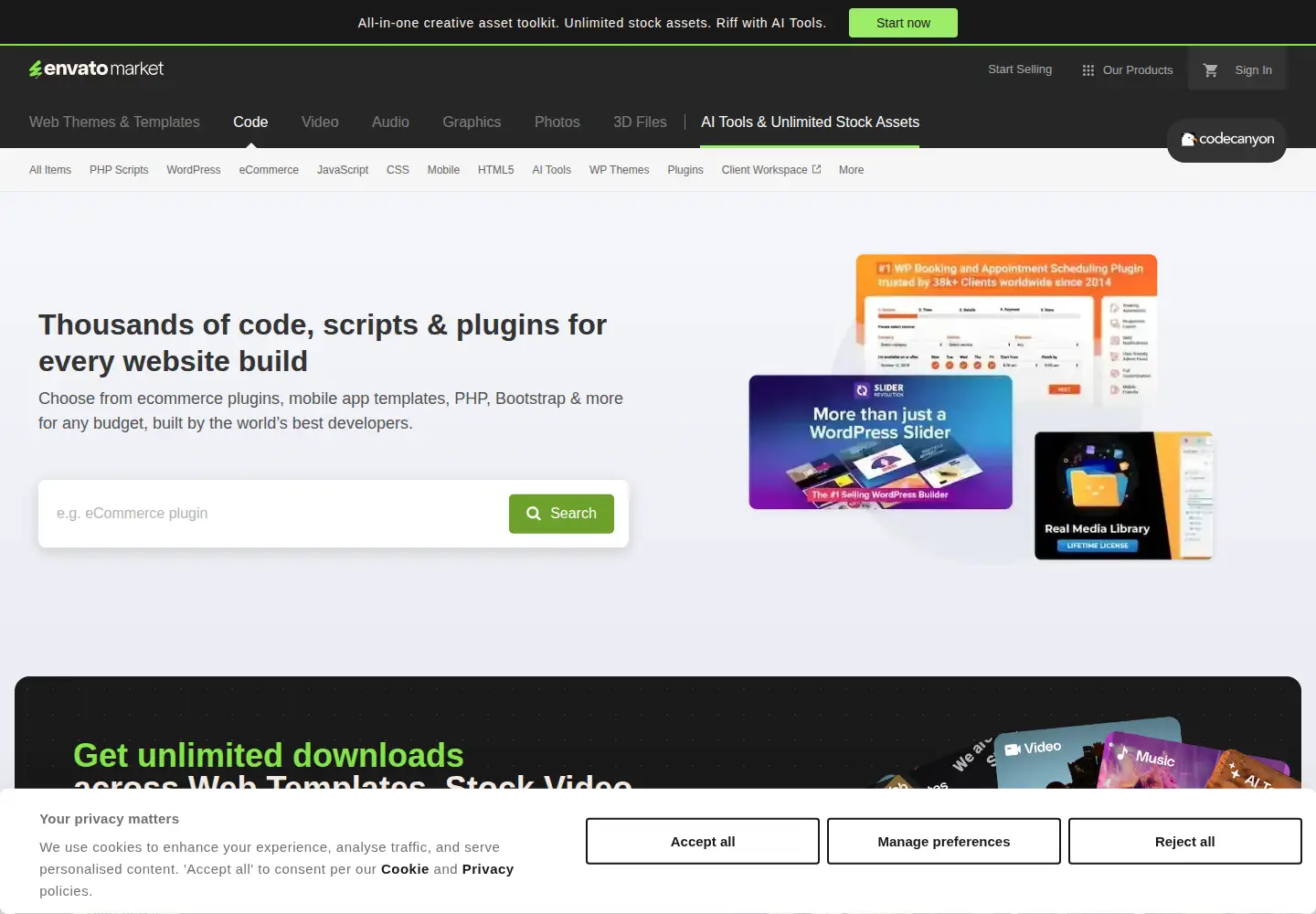1316x914 pixels.
Task: Click the Sign In link
Action: (x=1253, y=69)
